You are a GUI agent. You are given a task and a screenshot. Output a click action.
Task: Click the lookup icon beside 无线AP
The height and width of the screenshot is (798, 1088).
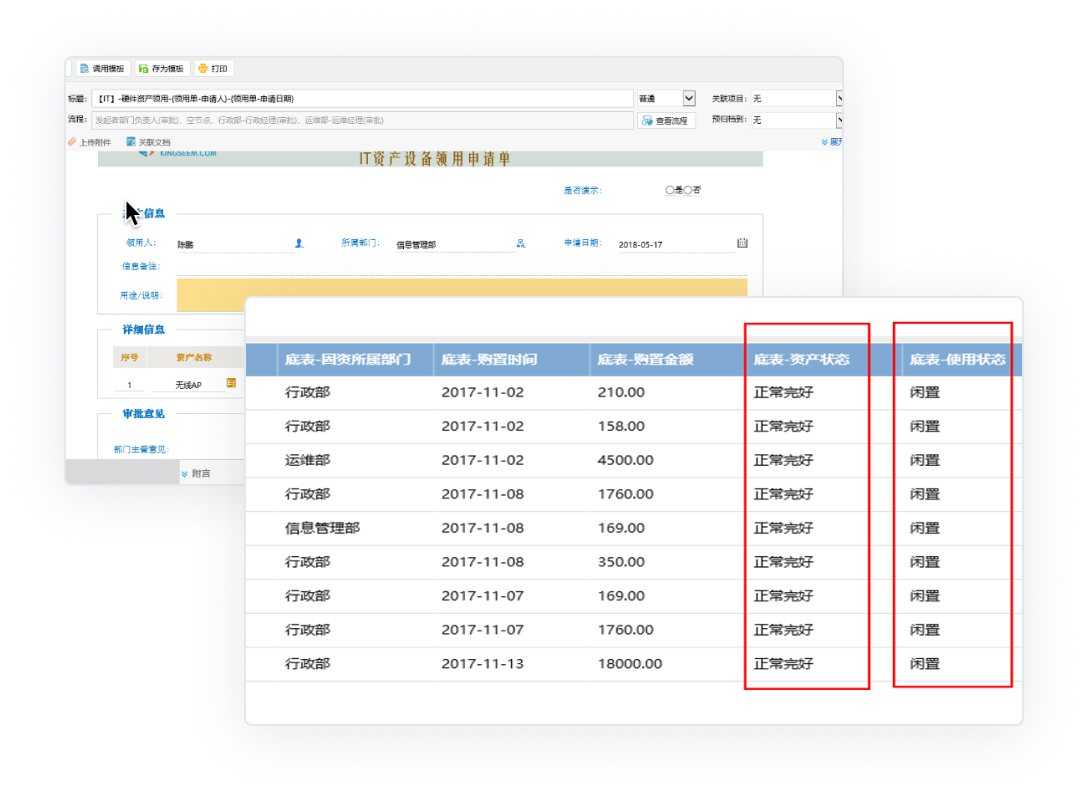tap(231, 383)
